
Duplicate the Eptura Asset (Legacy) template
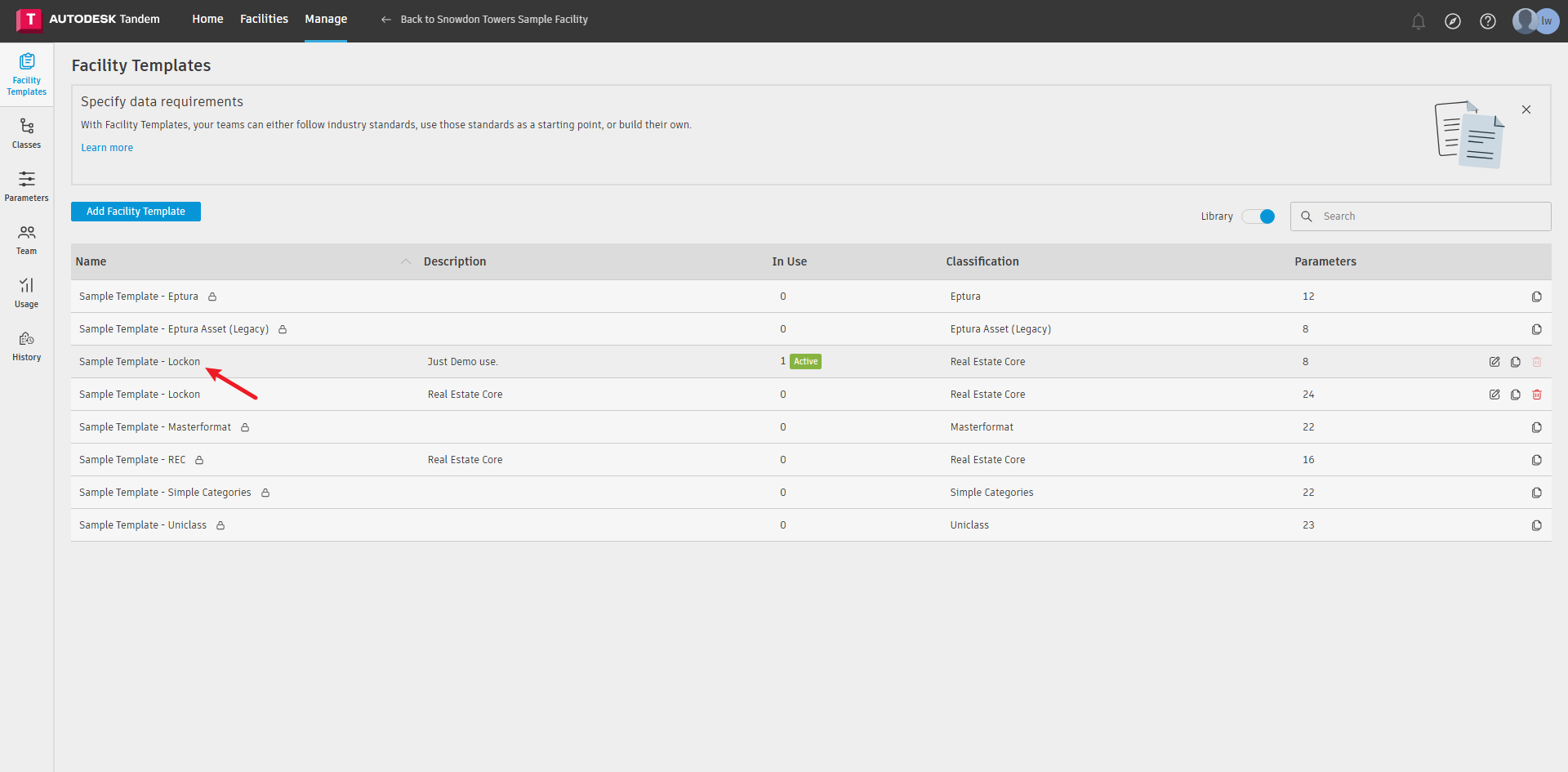coord(1537,329)
